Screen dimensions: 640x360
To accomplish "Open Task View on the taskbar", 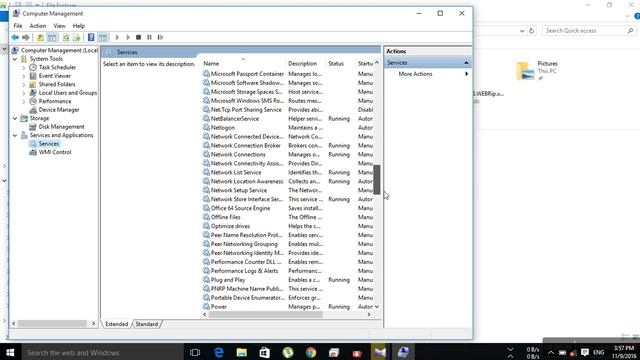I will pyautogui.click(x=195, y=352).
